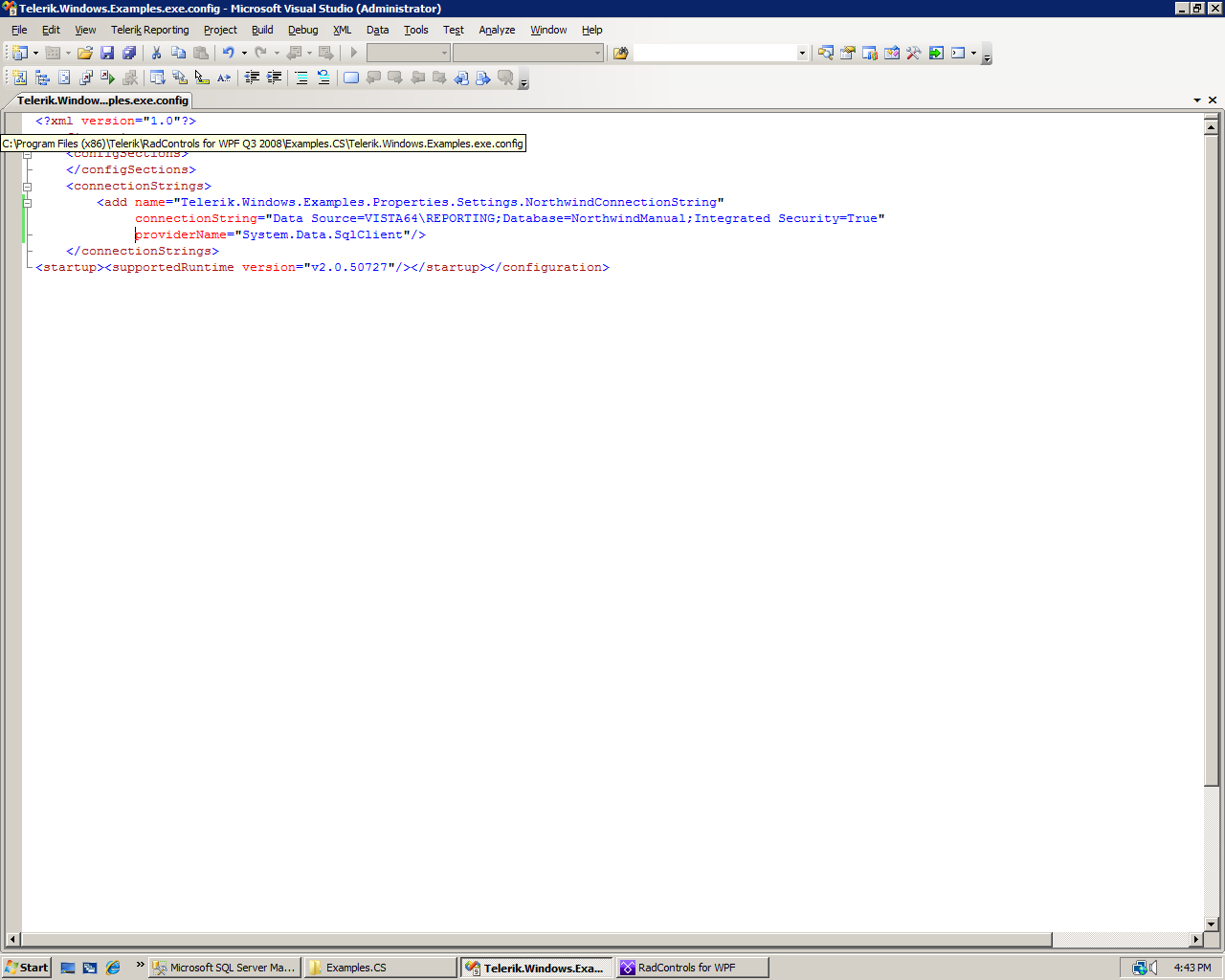
Task: Click the supportedRuntime element text
Action: pyautogui.click(x=172, y=267)
